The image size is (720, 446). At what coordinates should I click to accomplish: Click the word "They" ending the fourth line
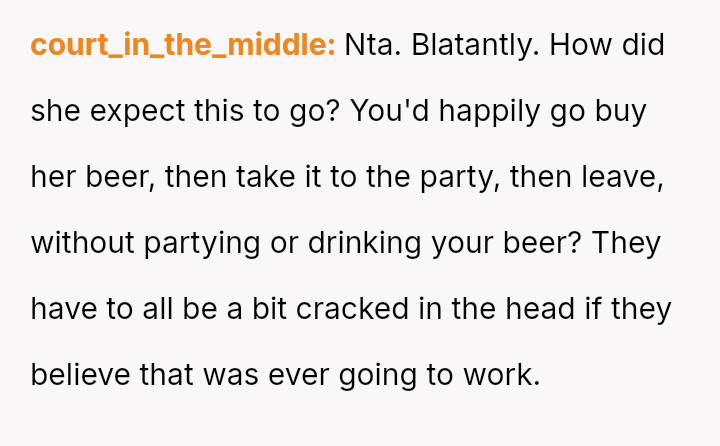(626, 243)
